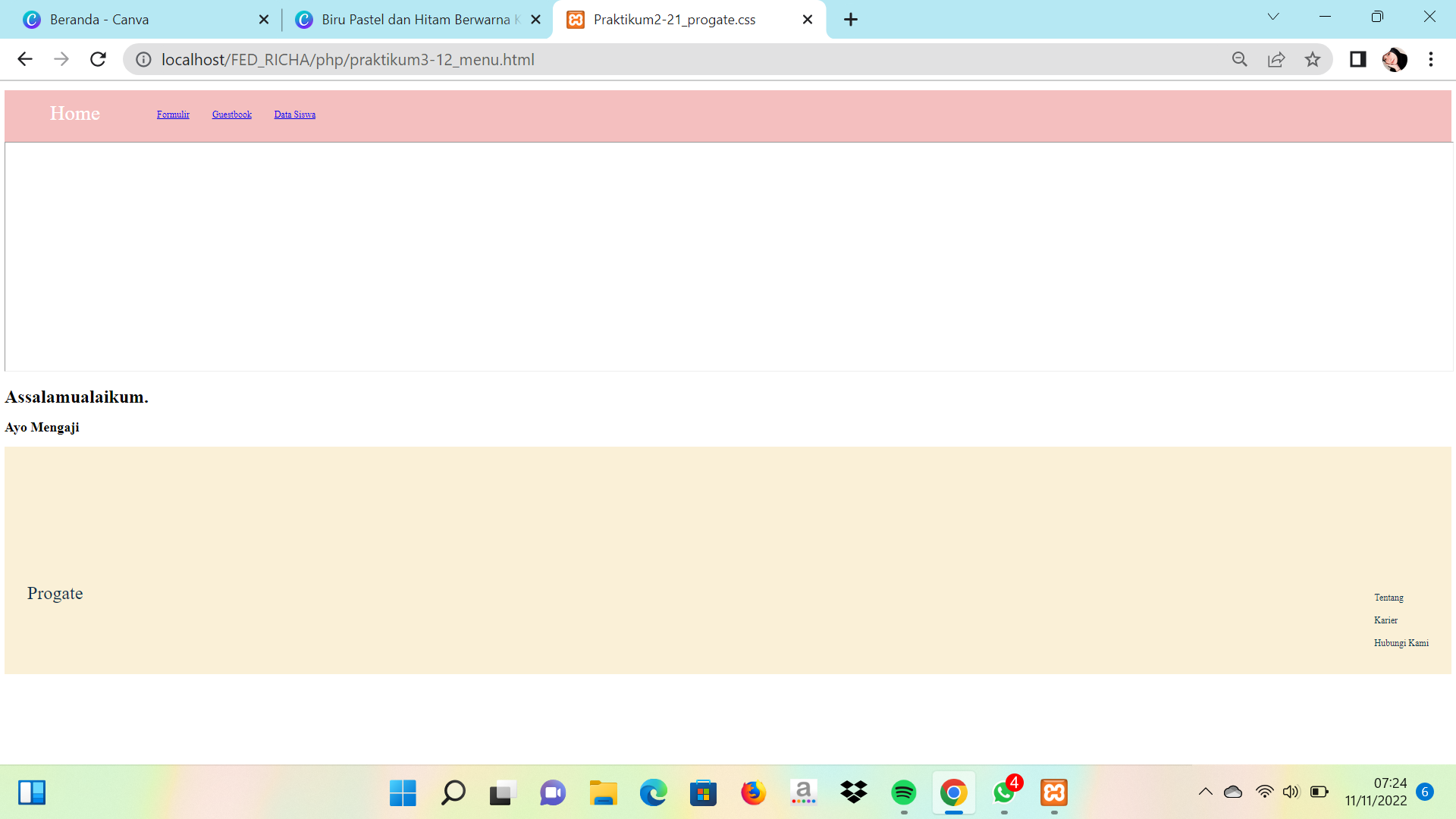Open a new browser tab
The width and height of the screenshot is (1456, 819).
point(851,20)
